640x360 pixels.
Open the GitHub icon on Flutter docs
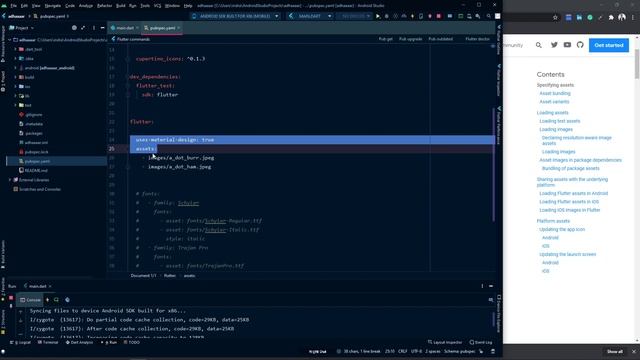tap(580, 45)
